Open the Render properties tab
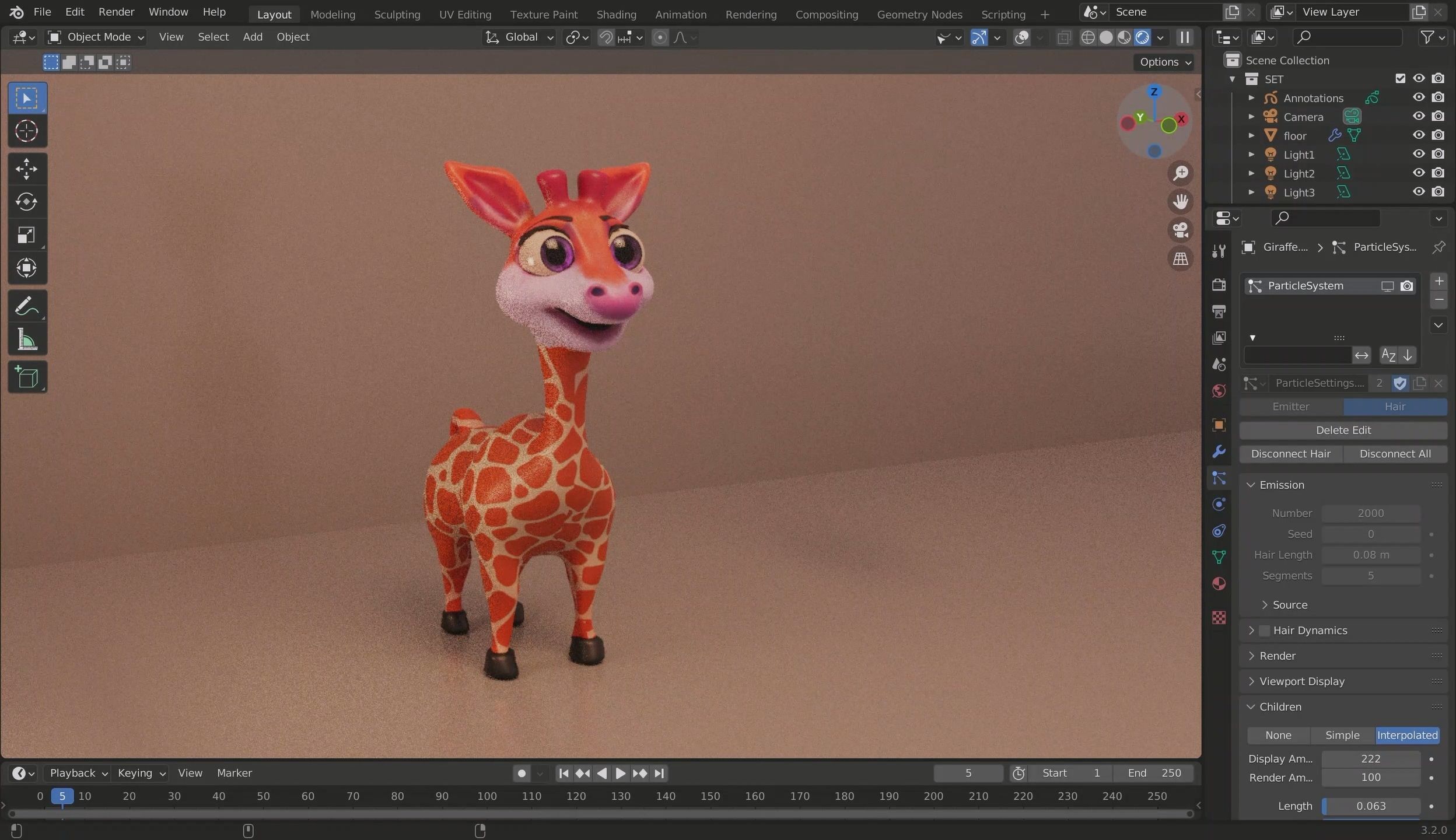 [1219, 285]
